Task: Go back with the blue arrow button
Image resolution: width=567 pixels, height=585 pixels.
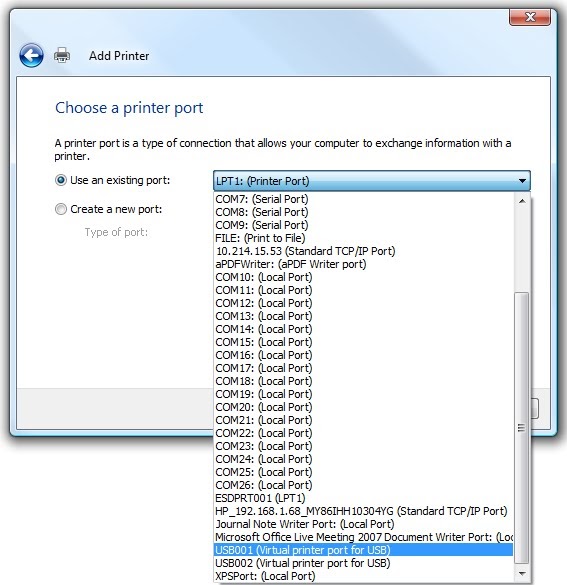Action: click(31, 56)
